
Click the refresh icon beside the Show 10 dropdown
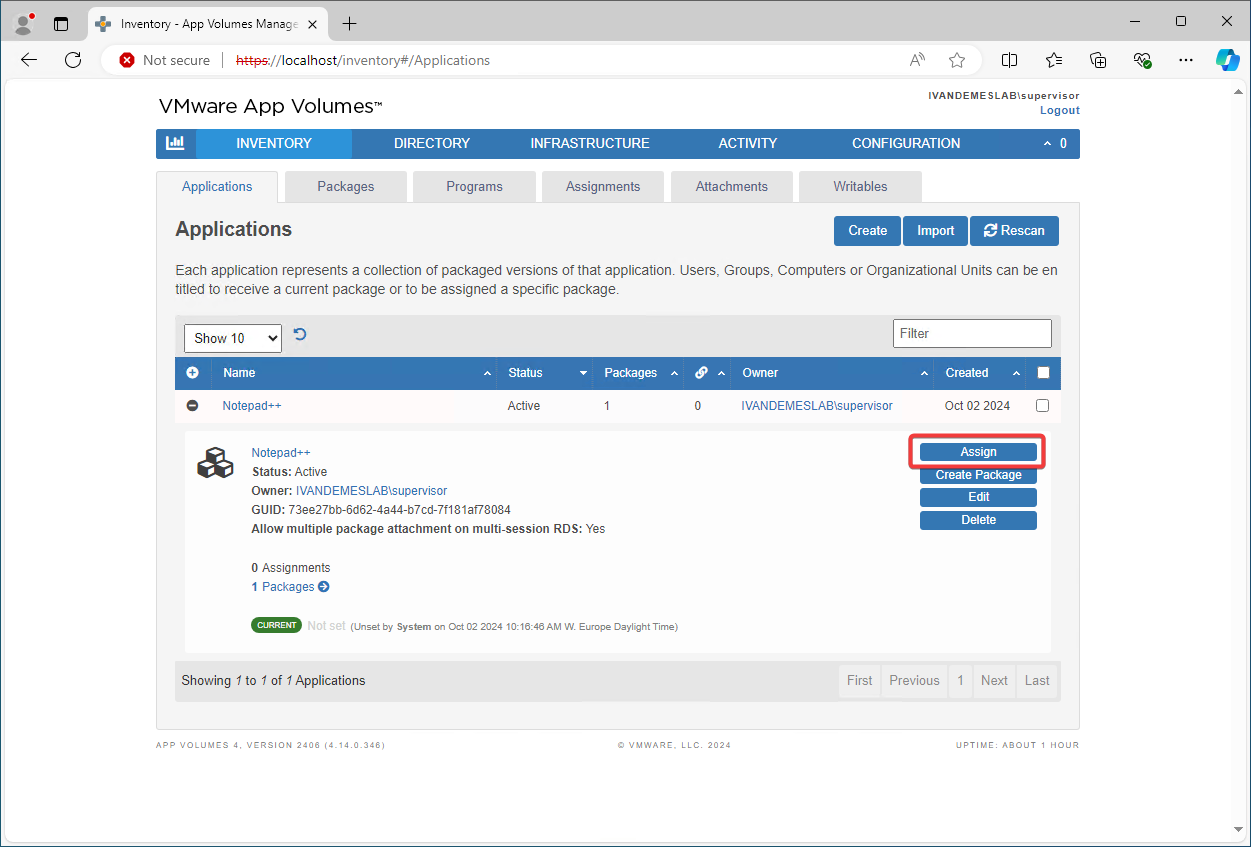pos(300,335)
